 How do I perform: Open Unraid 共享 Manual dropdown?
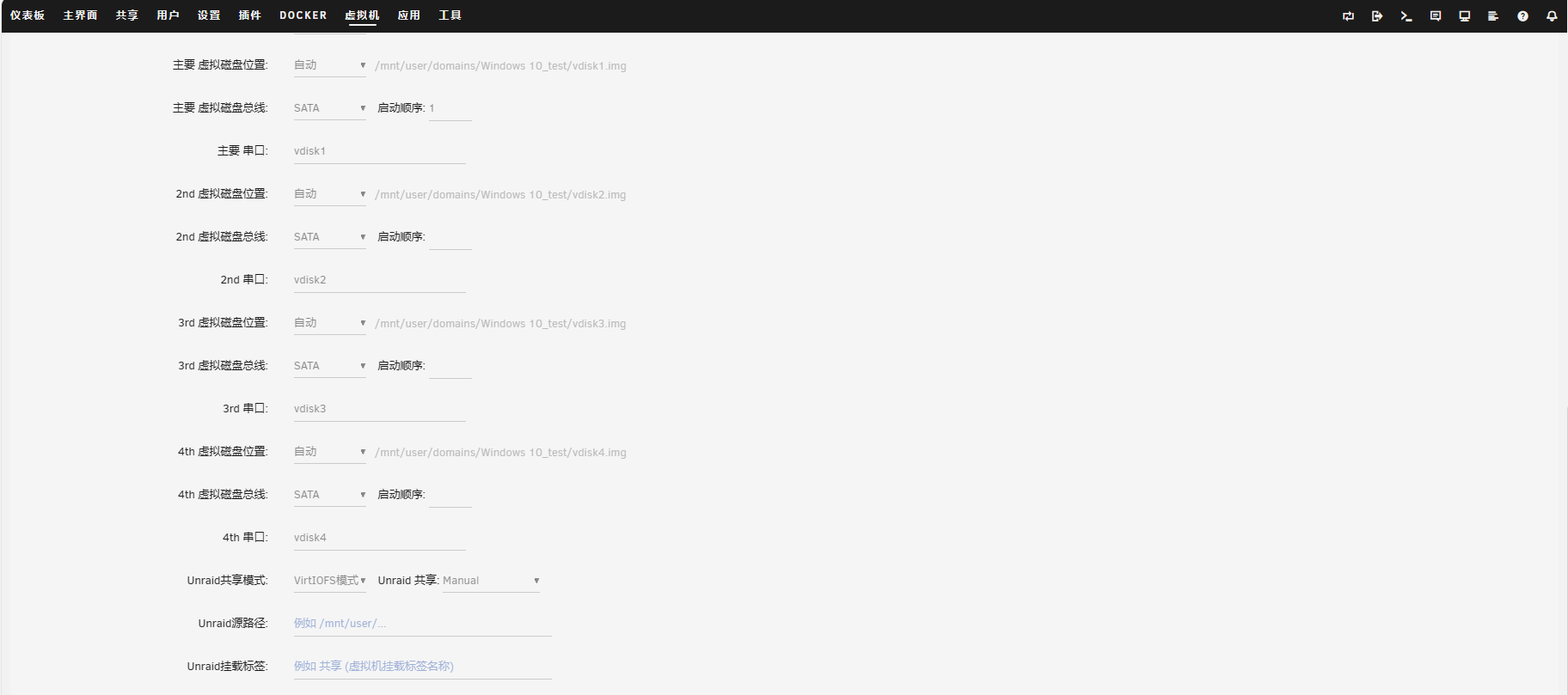click(x=491, y=581)
